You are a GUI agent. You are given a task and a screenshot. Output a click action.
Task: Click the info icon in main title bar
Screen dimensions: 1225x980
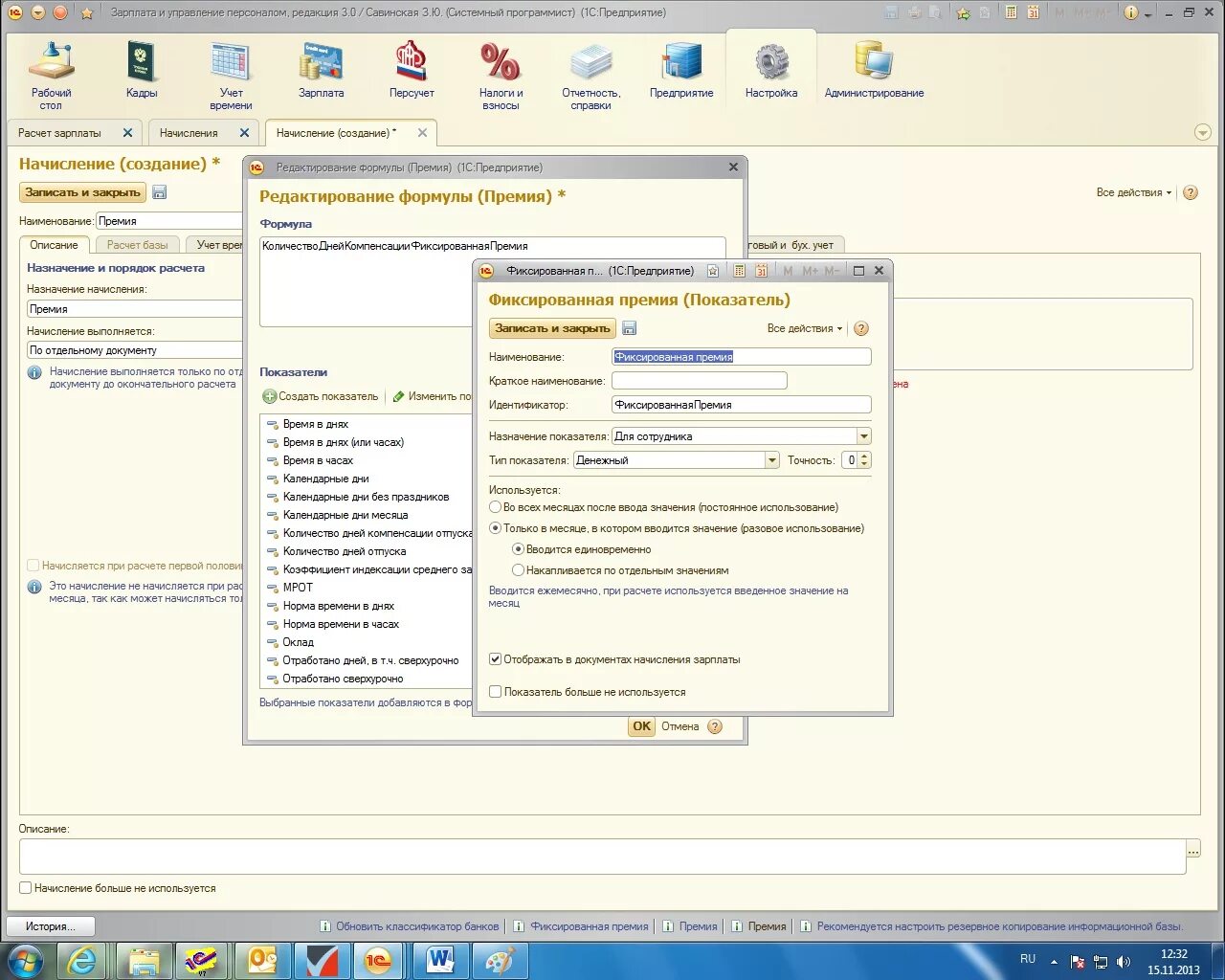coord(1131,12)
